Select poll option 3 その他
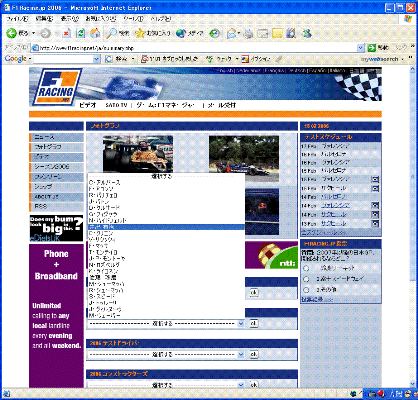 [306, 289]
